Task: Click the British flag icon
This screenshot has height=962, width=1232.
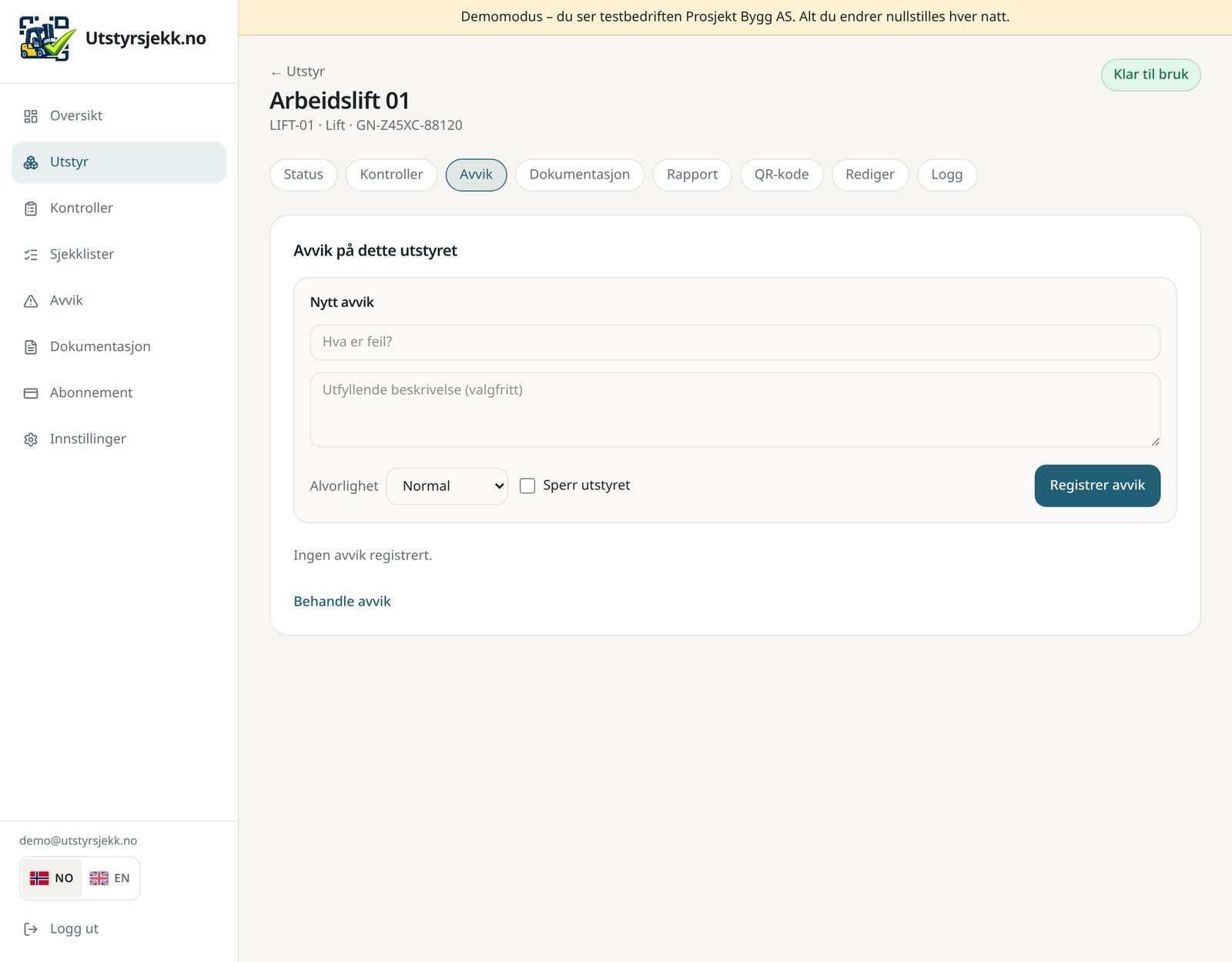Action: [99, 878]
